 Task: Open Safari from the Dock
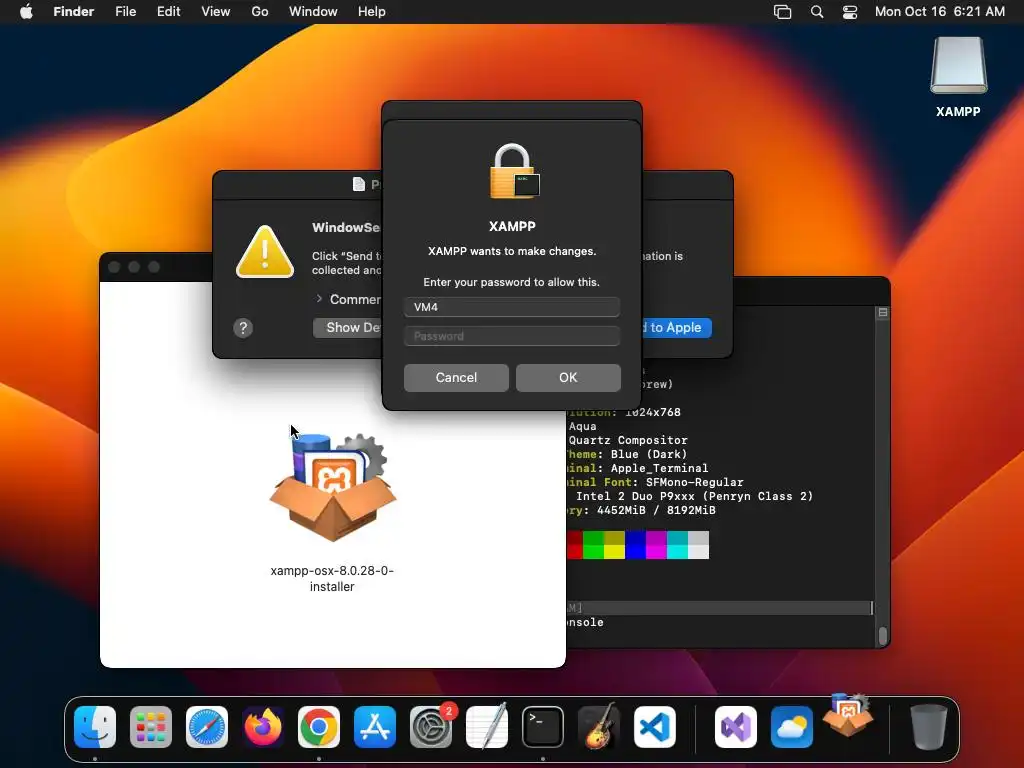coord(207,727)
